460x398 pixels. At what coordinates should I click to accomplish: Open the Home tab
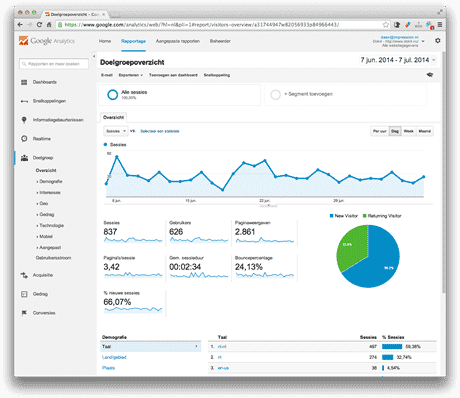tap(105, 41)
